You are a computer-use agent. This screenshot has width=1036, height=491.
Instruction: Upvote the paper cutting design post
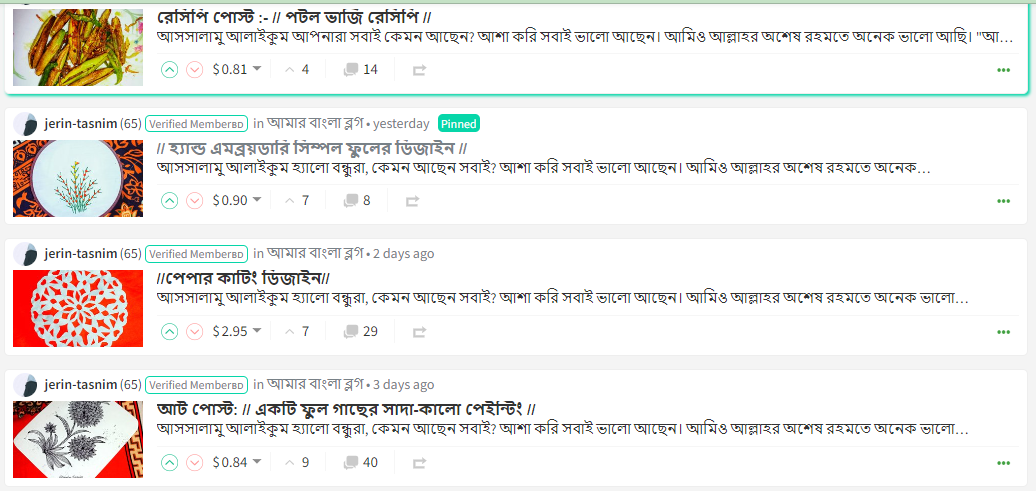(x=170, y=331)
